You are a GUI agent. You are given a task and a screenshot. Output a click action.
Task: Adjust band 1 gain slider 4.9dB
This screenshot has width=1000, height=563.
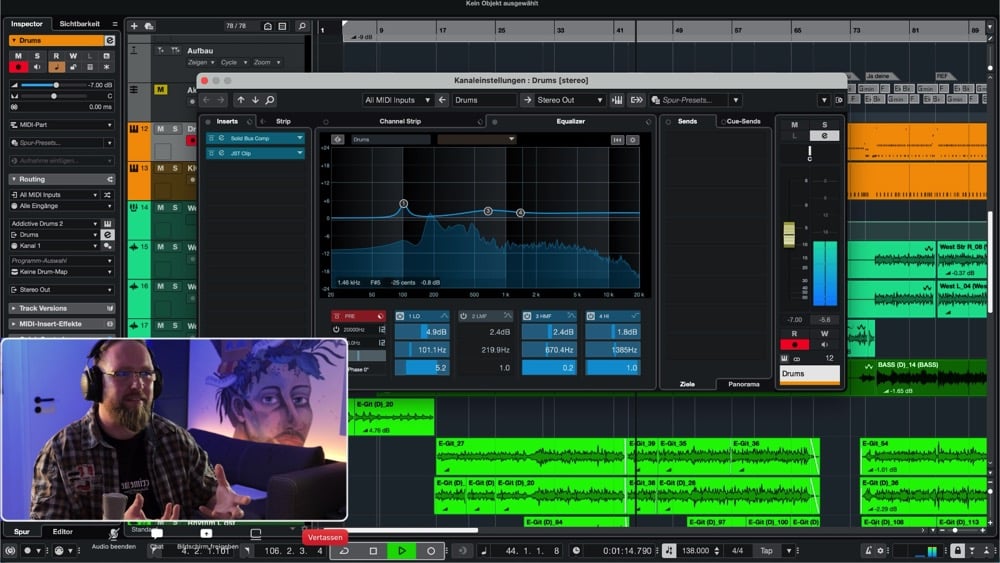(x=422, y=332)
